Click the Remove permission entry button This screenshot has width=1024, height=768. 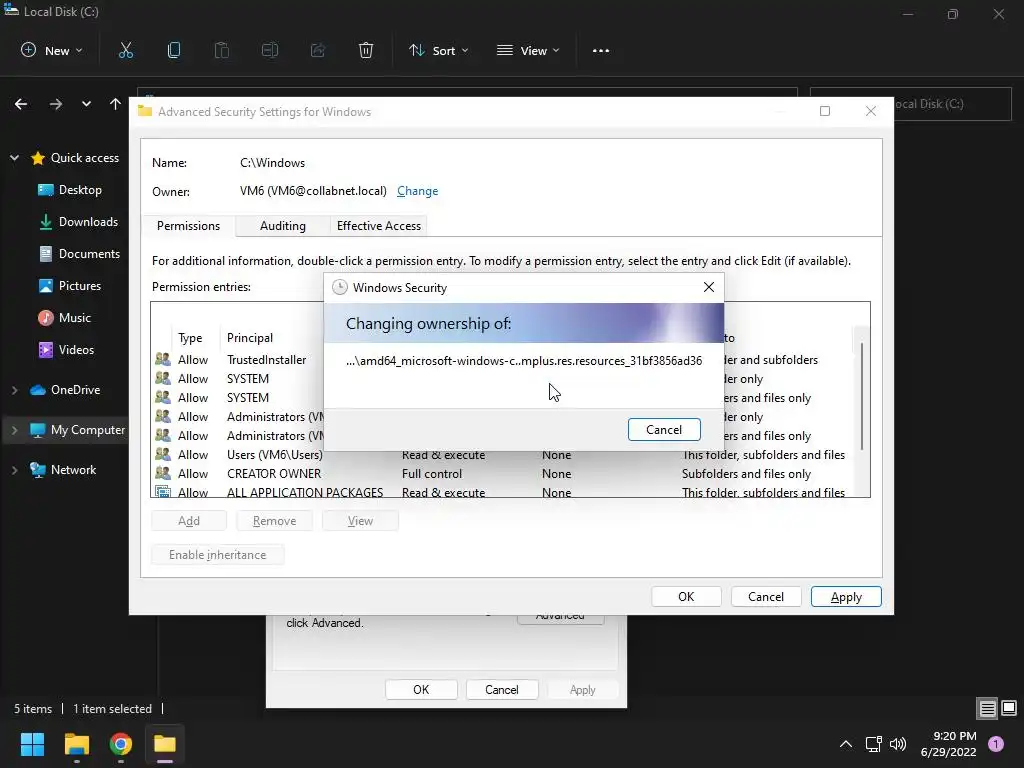click(274, 521)
